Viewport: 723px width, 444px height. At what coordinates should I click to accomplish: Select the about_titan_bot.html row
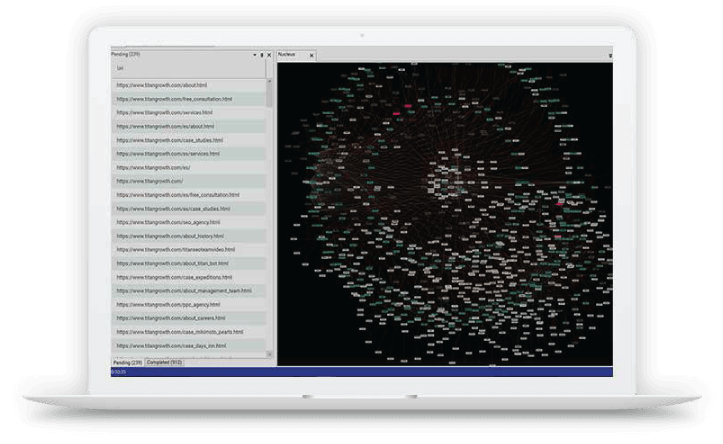188,263
